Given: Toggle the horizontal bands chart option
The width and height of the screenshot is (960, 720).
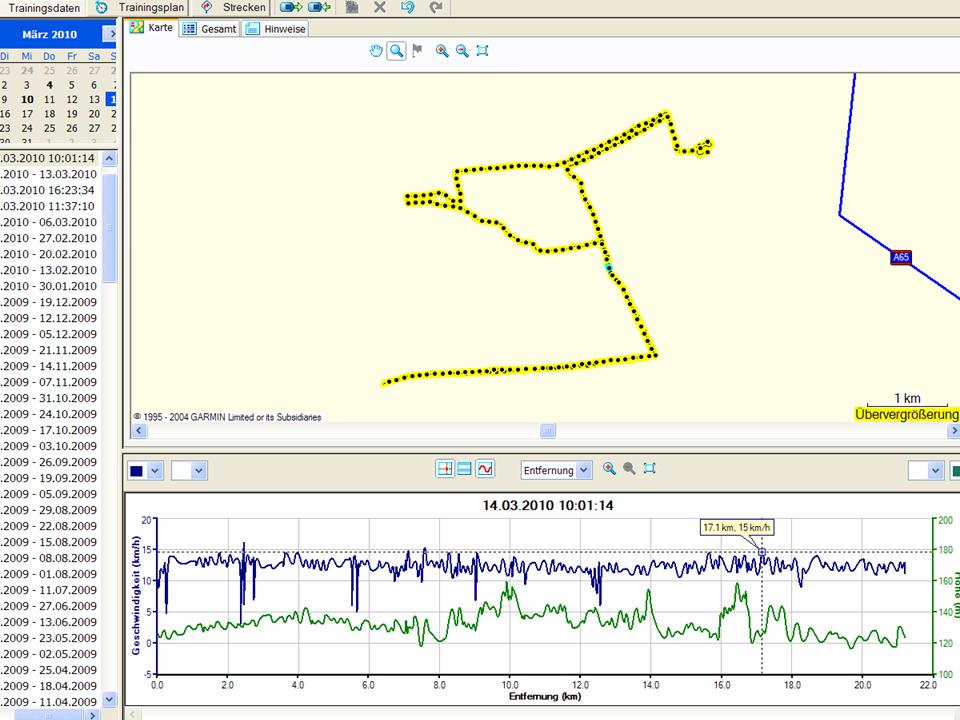Looking at the screenshot, I should point(465,469).
